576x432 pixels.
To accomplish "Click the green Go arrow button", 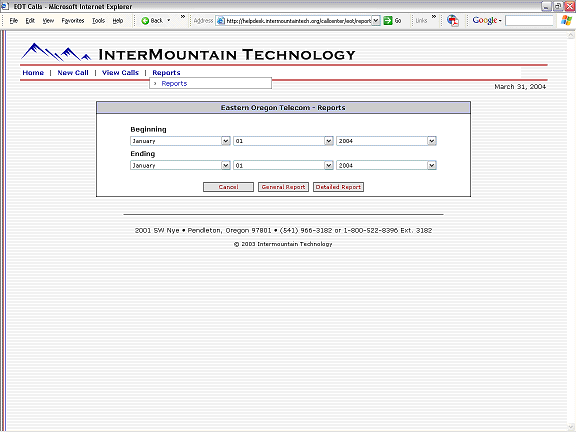I will click(388, 21).
